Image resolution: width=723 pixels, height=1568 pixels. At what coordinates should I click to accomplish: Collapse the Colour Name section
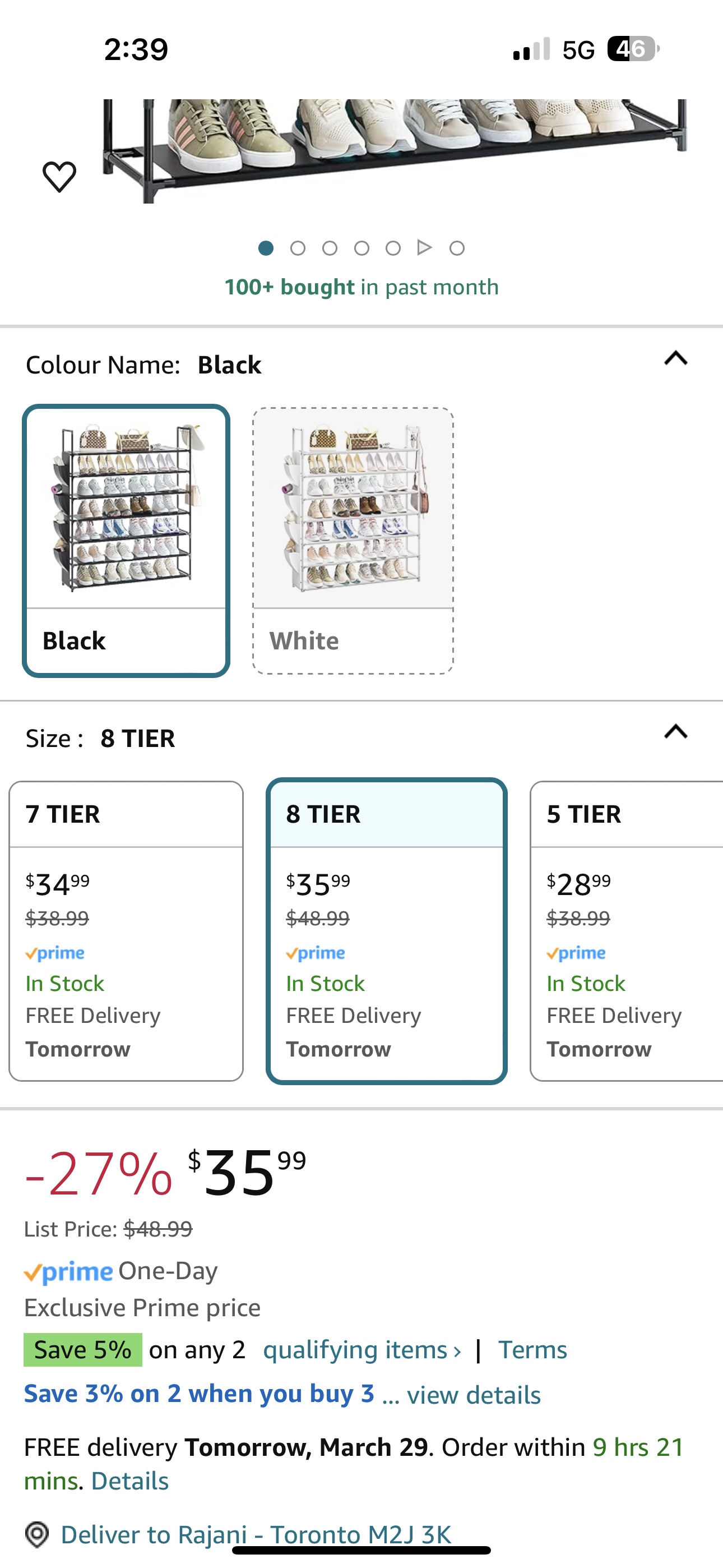[x=675, y=358]
